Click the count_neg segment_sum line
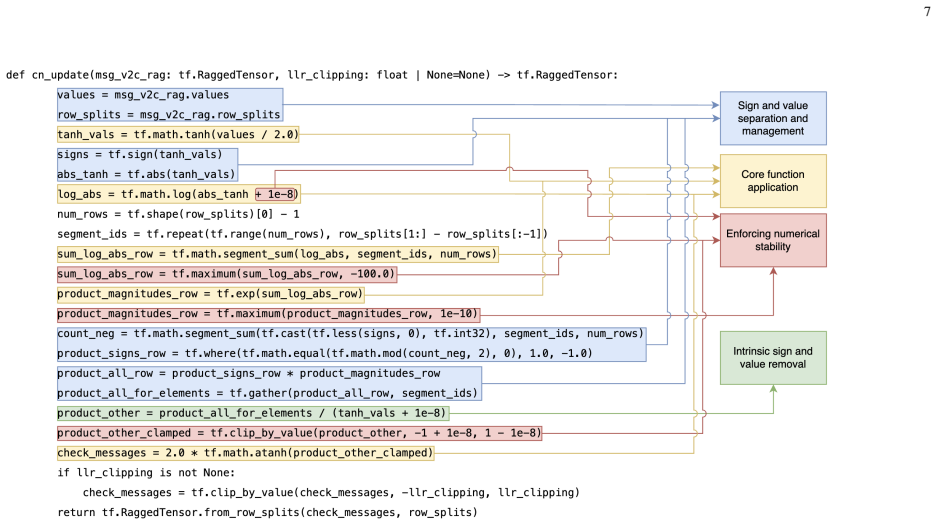The width and height of the screenshot is (937, 525). point(350,333)
